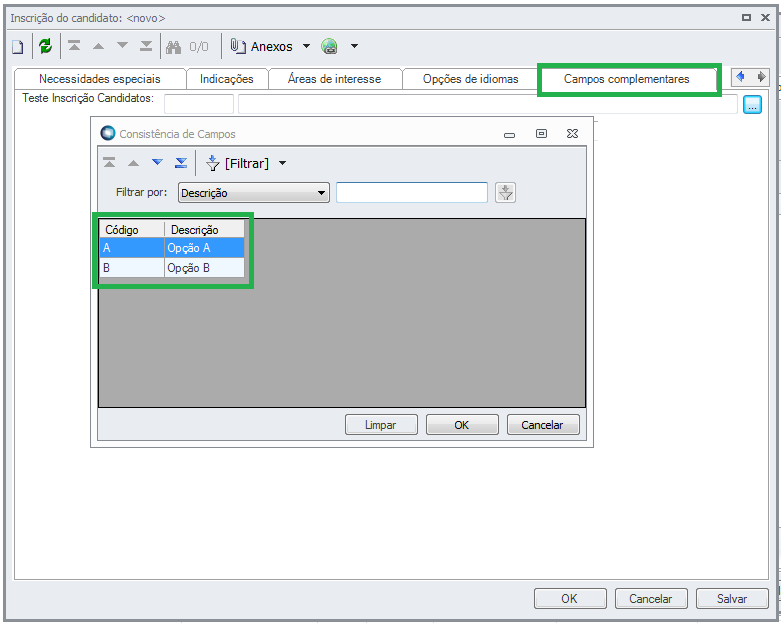Go to first record in main toolbar
This screenshot has width=781, height=623.
pos(74,46)
